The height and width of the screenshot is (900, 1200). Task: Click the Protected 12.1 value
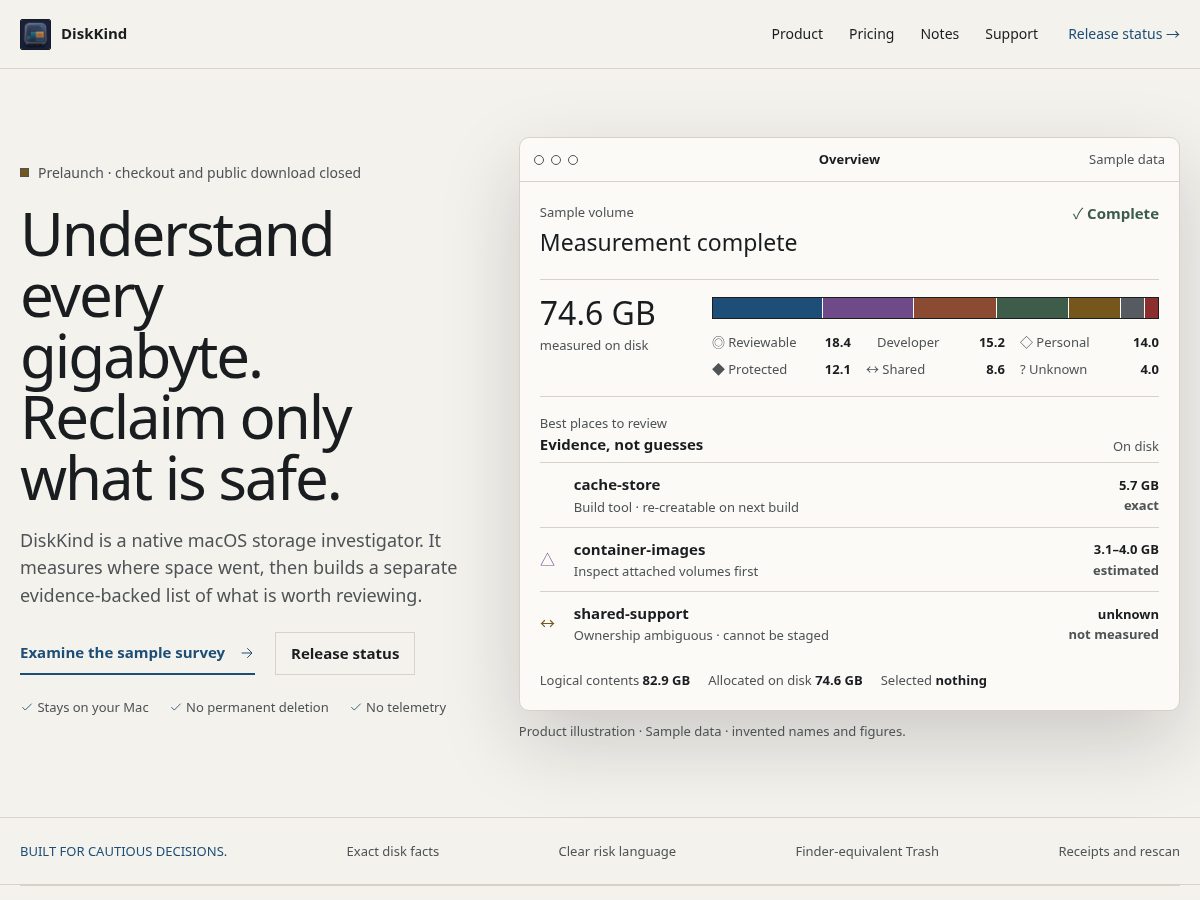pos(838,369)
